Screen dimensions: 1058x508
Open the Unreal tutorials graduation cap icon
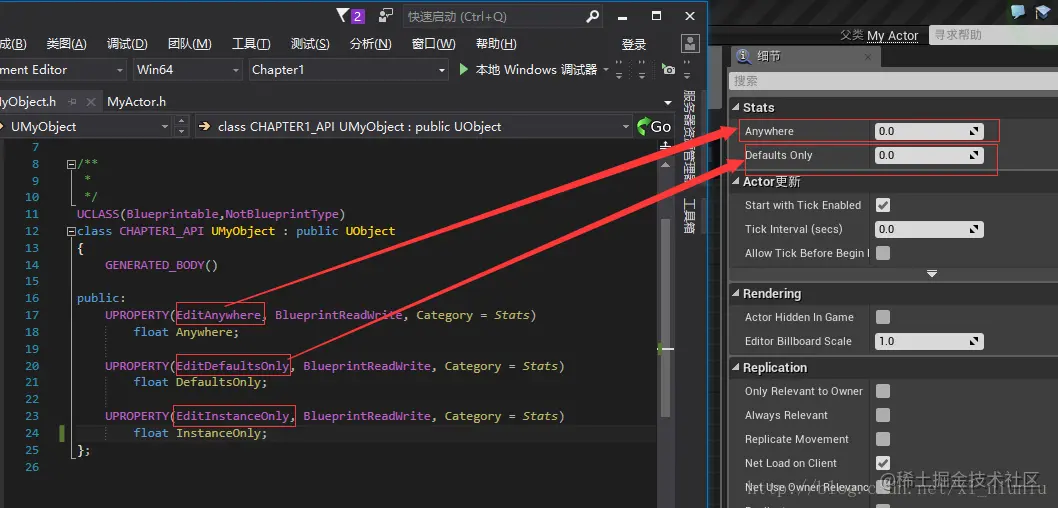[x=1044, y=11]
